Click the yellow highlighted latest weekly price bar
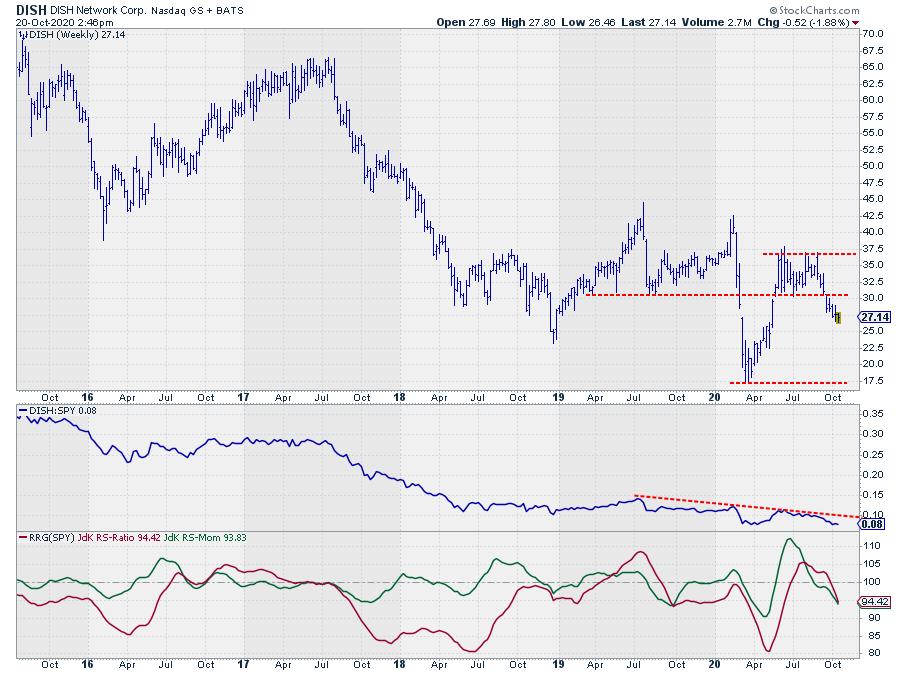This screenshot has width=900, height=673. tap(838, 318)
